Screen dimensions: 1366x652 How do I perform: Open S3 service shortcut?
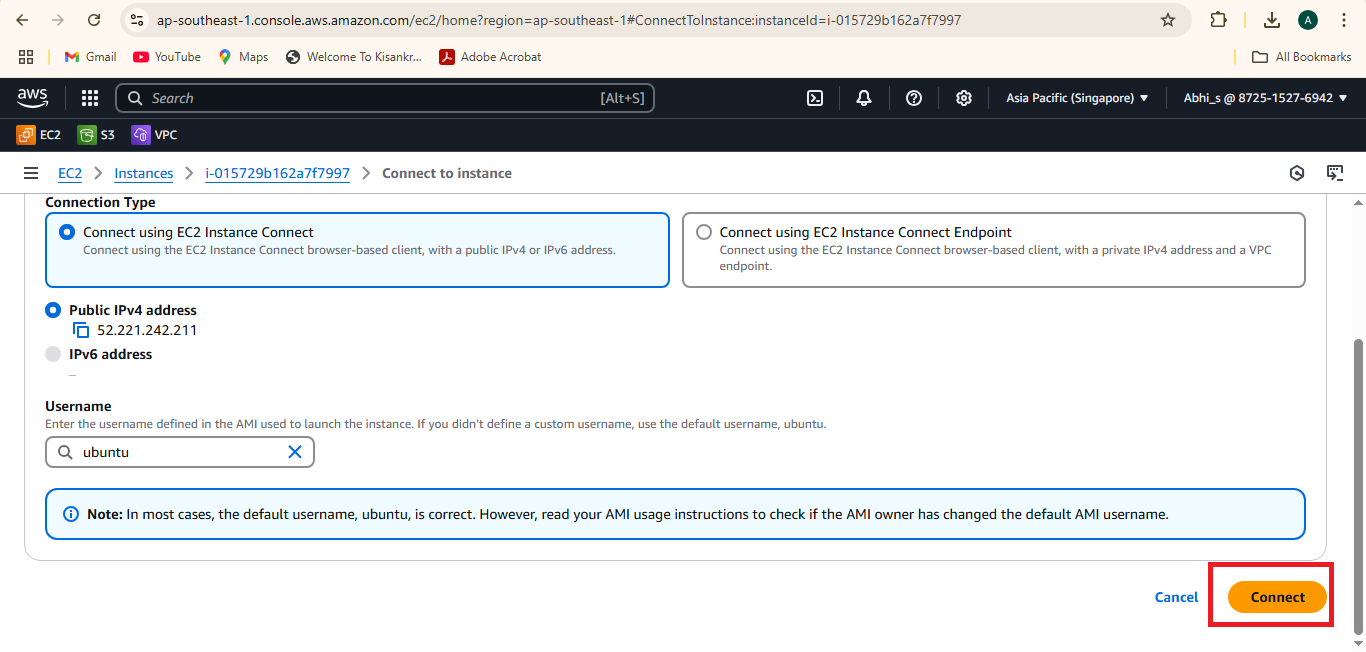[96, 135]
